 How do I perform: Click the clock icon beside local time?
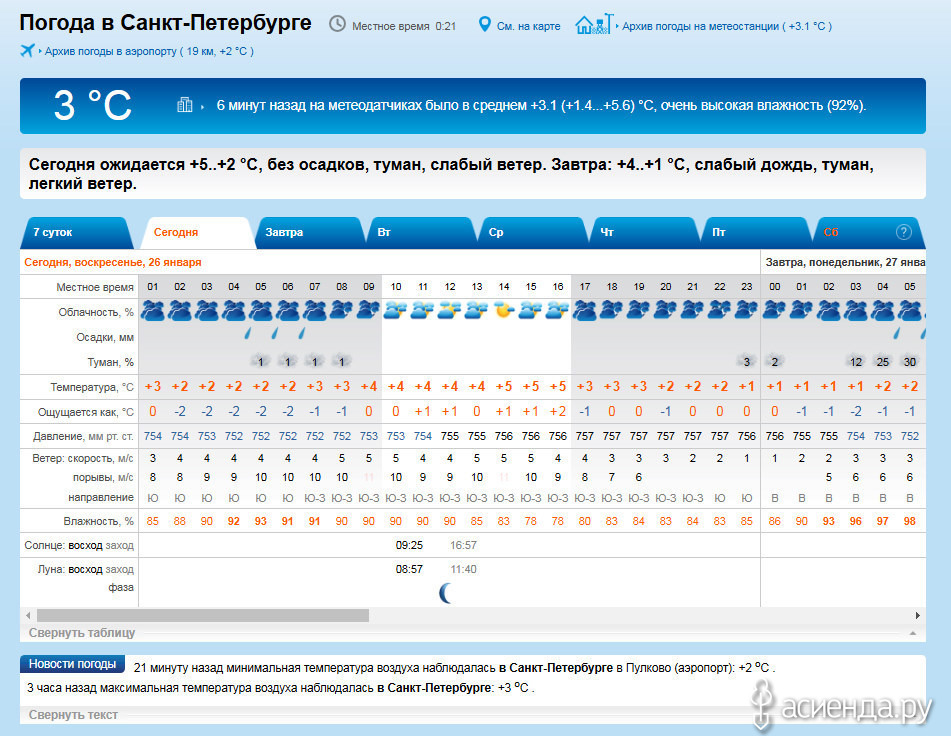pos(337,24)
